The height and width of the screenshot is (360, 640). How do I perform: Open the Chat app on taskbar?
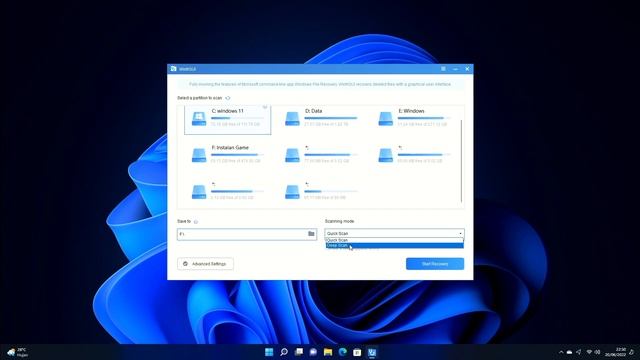pyautogui.click(x=313, y=352)
